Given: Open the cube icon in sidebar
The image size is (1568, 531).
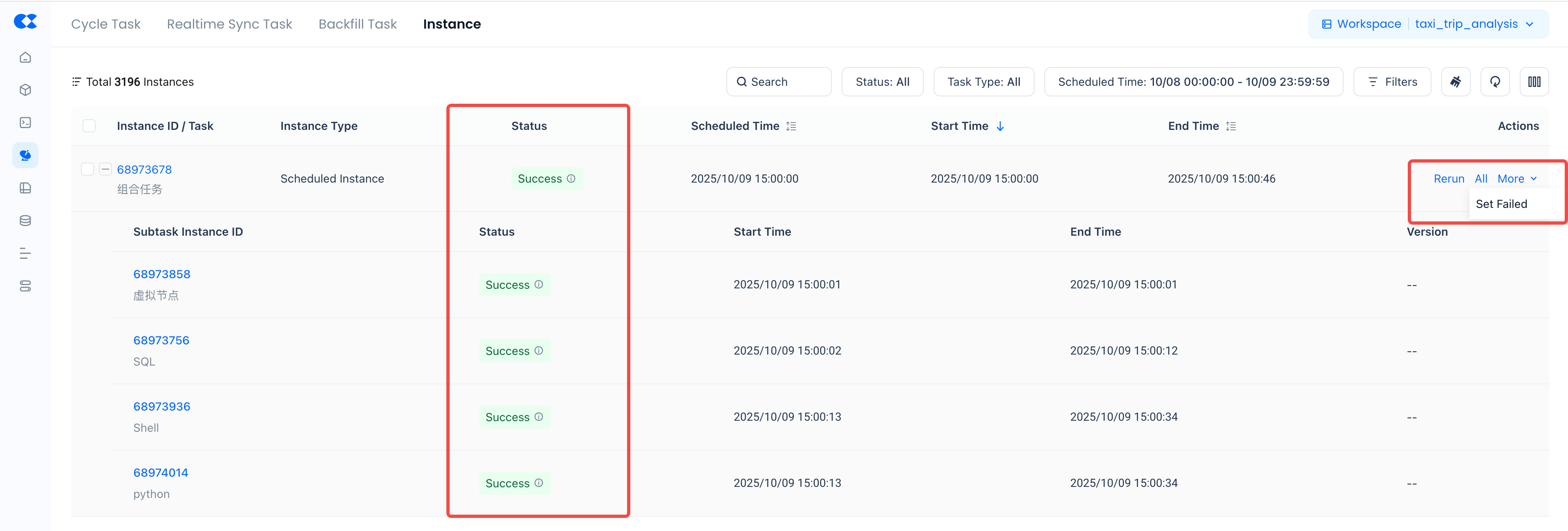Looking at the screenshot, I should click(x=25, y=90).
